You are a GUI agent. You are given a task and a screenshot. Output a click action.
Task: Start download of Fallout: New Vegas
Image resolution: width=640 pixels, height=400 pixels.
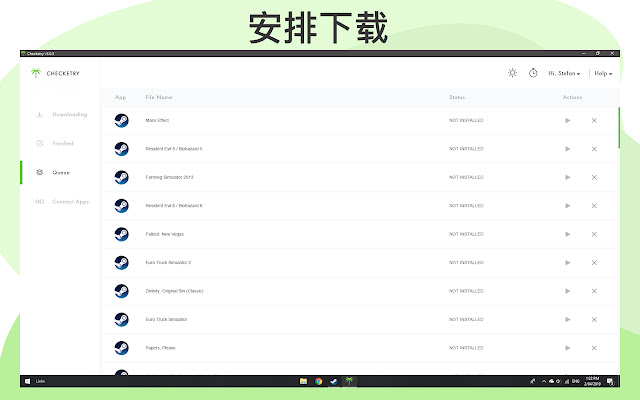tap(567, 234)
